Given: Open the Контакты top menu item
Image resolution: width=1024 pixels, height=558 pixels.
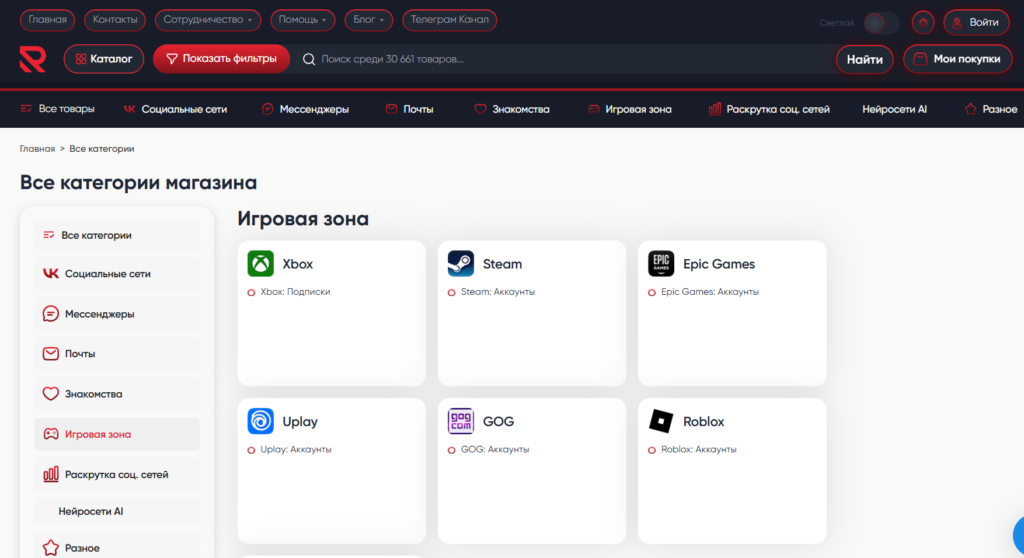Looking at the screenshot, I should coord(115,20).
